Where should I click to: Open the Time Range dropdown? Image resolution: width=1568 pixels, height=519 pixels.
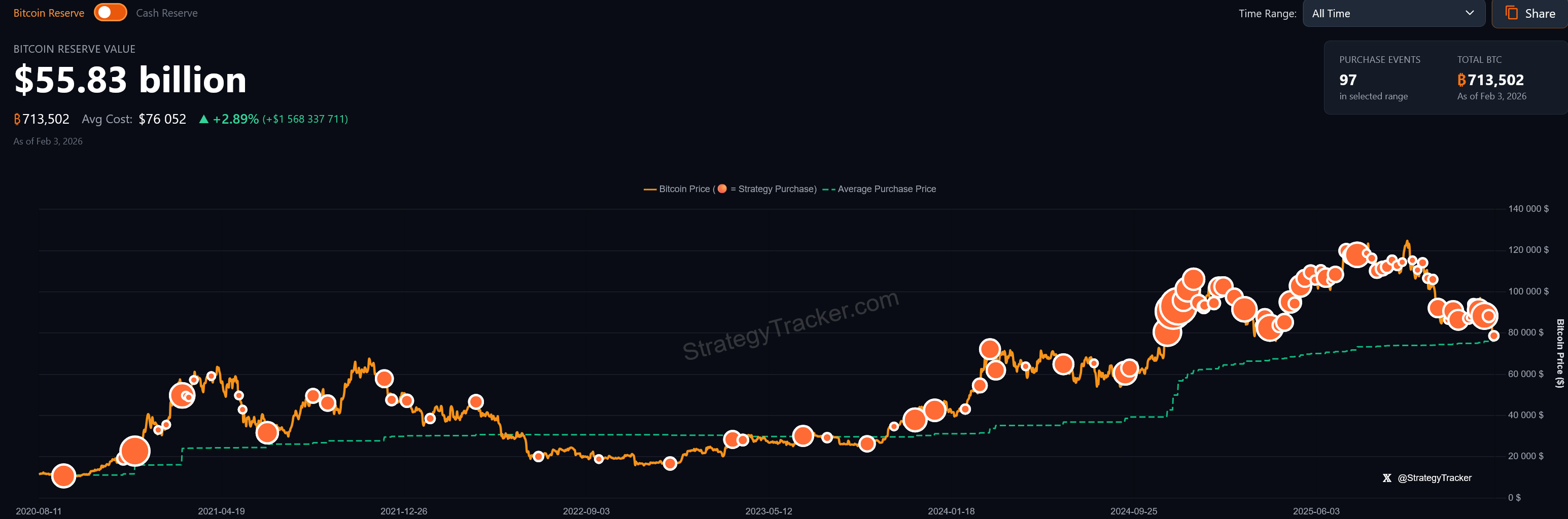pos(1393,13)
